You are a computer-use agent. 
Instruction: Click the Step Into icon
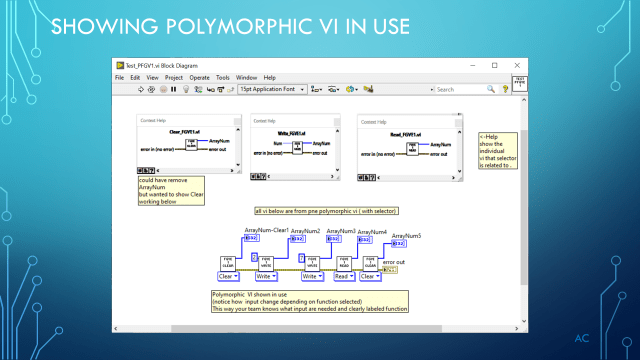[x=211, y=89]
